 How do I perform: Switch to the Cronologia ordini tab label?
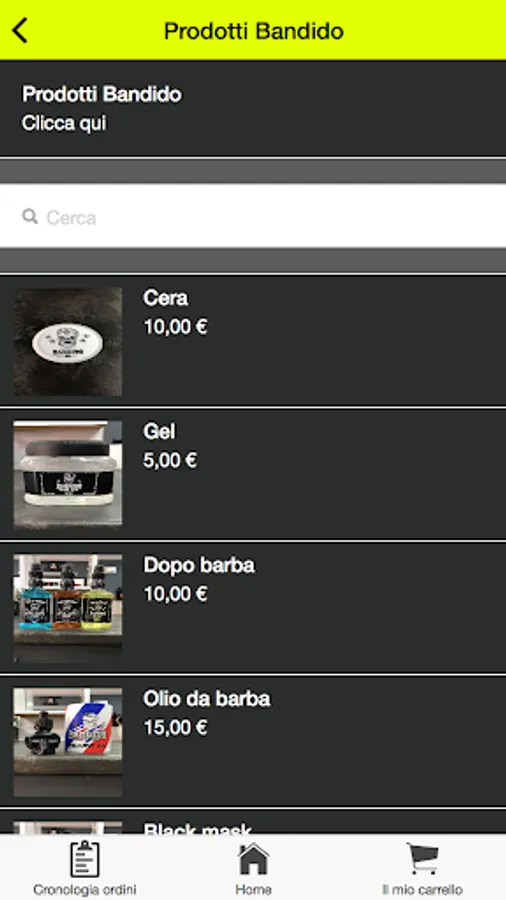[x=84, y=890]
